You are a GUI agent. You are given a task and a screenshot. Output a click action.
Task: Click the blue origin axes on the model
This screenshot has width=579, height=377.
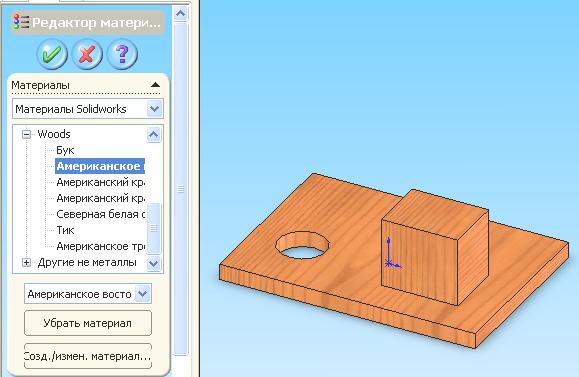pyautogui.click(x=392, y=253)
